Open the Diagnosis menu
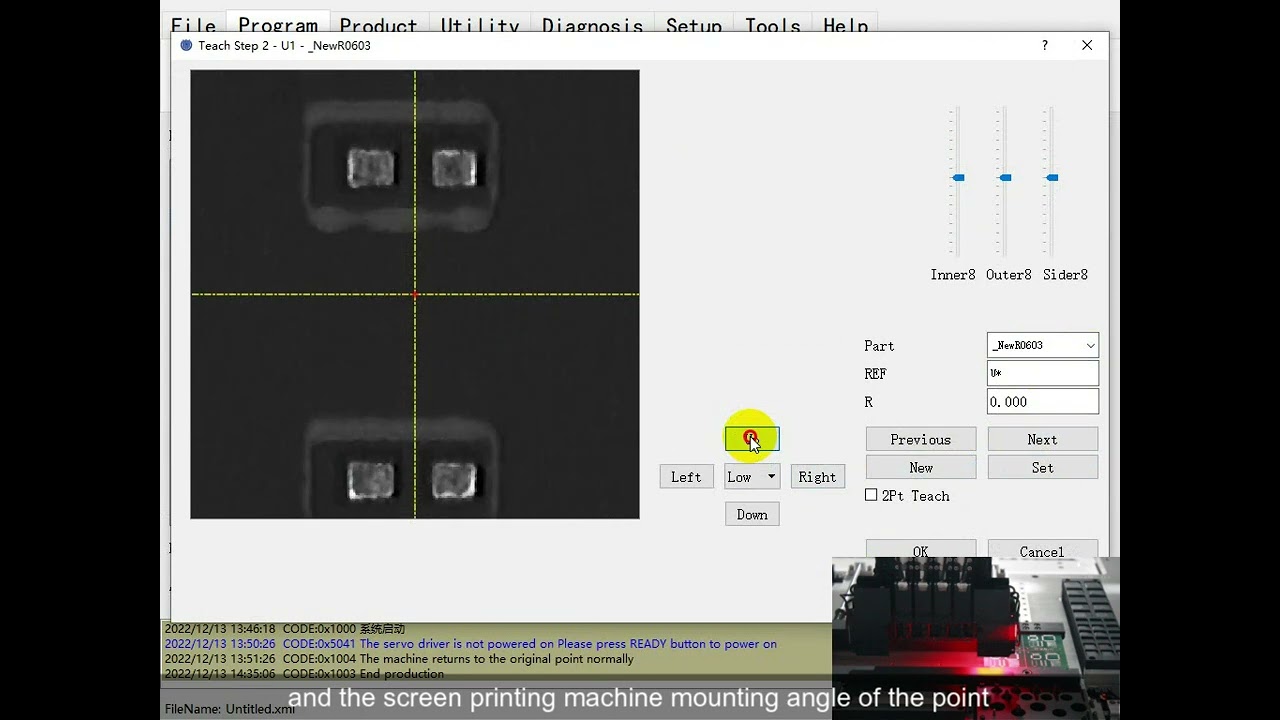This screenshot has width=1280, height=720. click(x=592, y=24)
